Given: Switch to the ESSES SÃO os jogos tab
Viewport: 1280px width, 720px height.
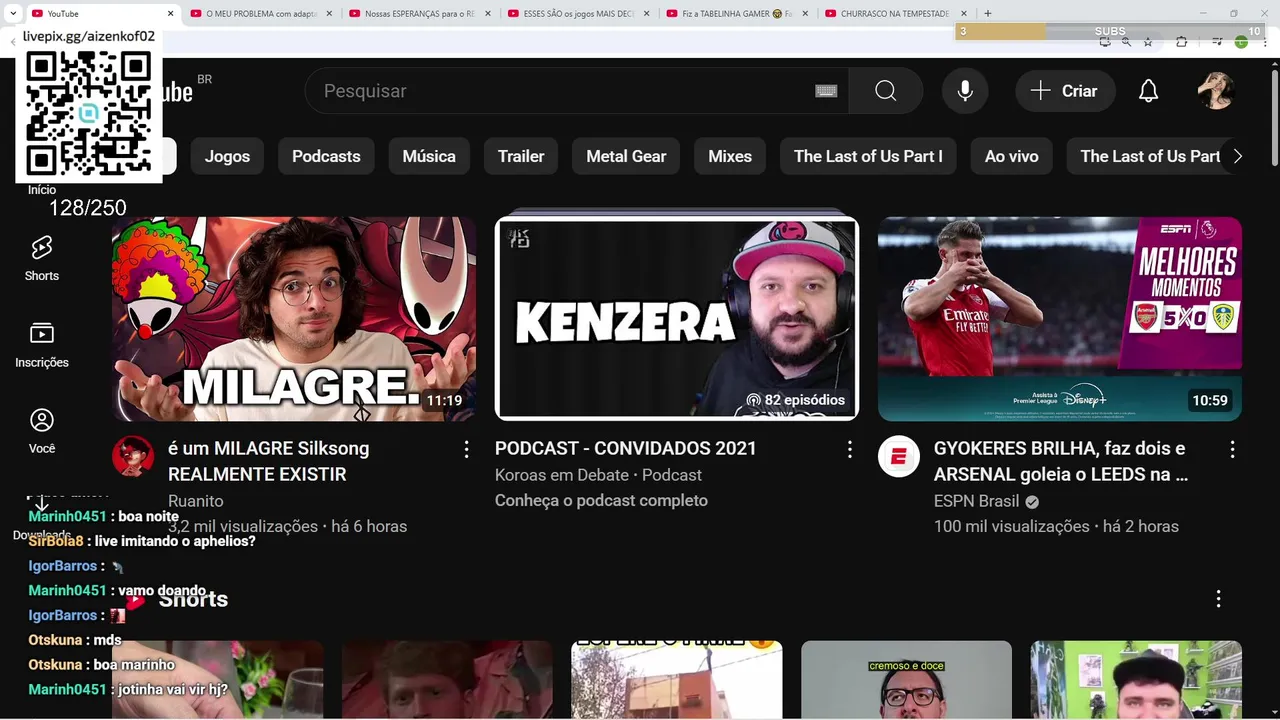Looking at the screenshot, I should pos(578,14).
